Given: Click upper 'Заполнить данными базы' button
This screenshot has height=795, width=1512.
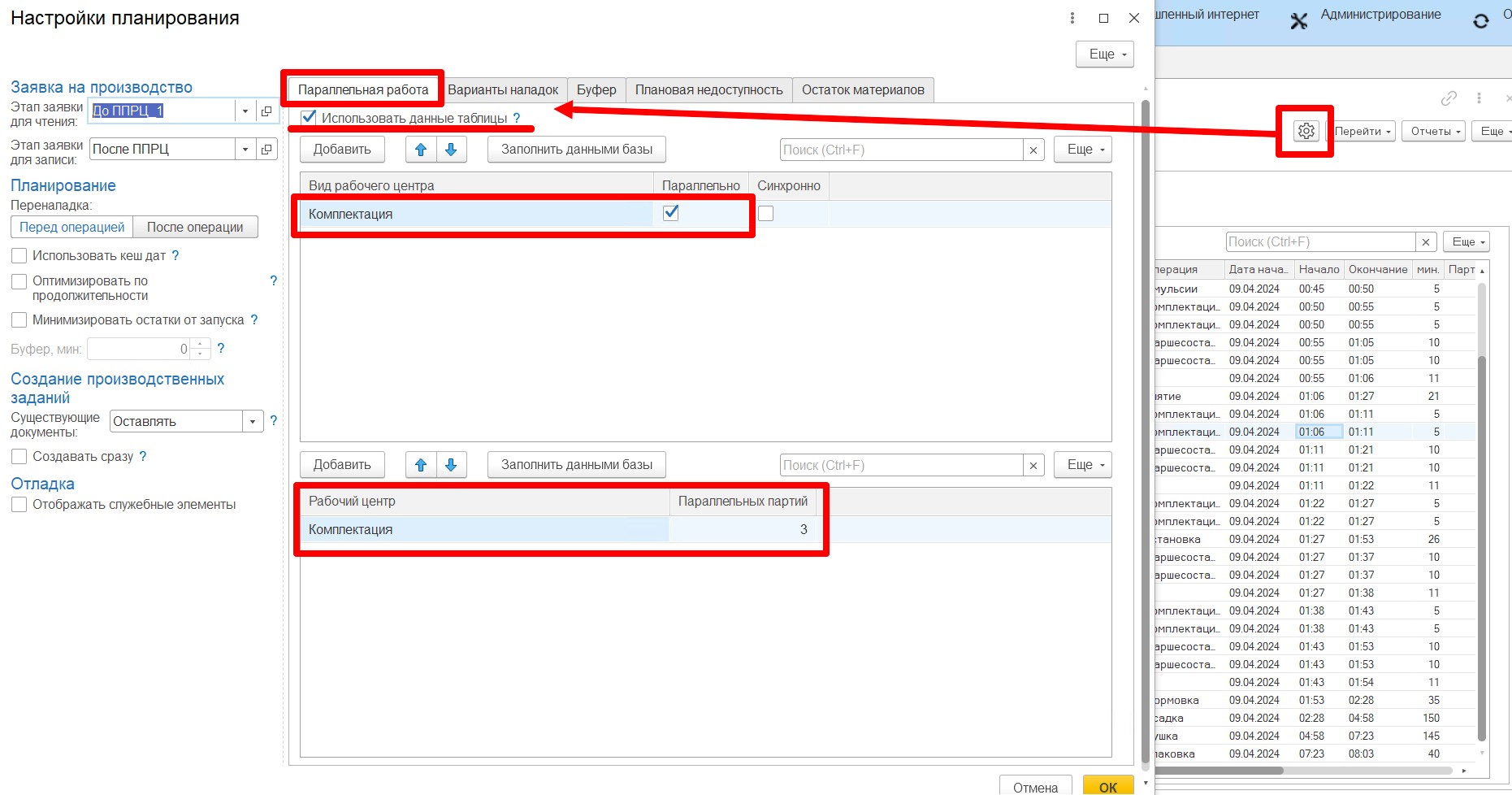Looking at the screenshot, I should point(576,150).
